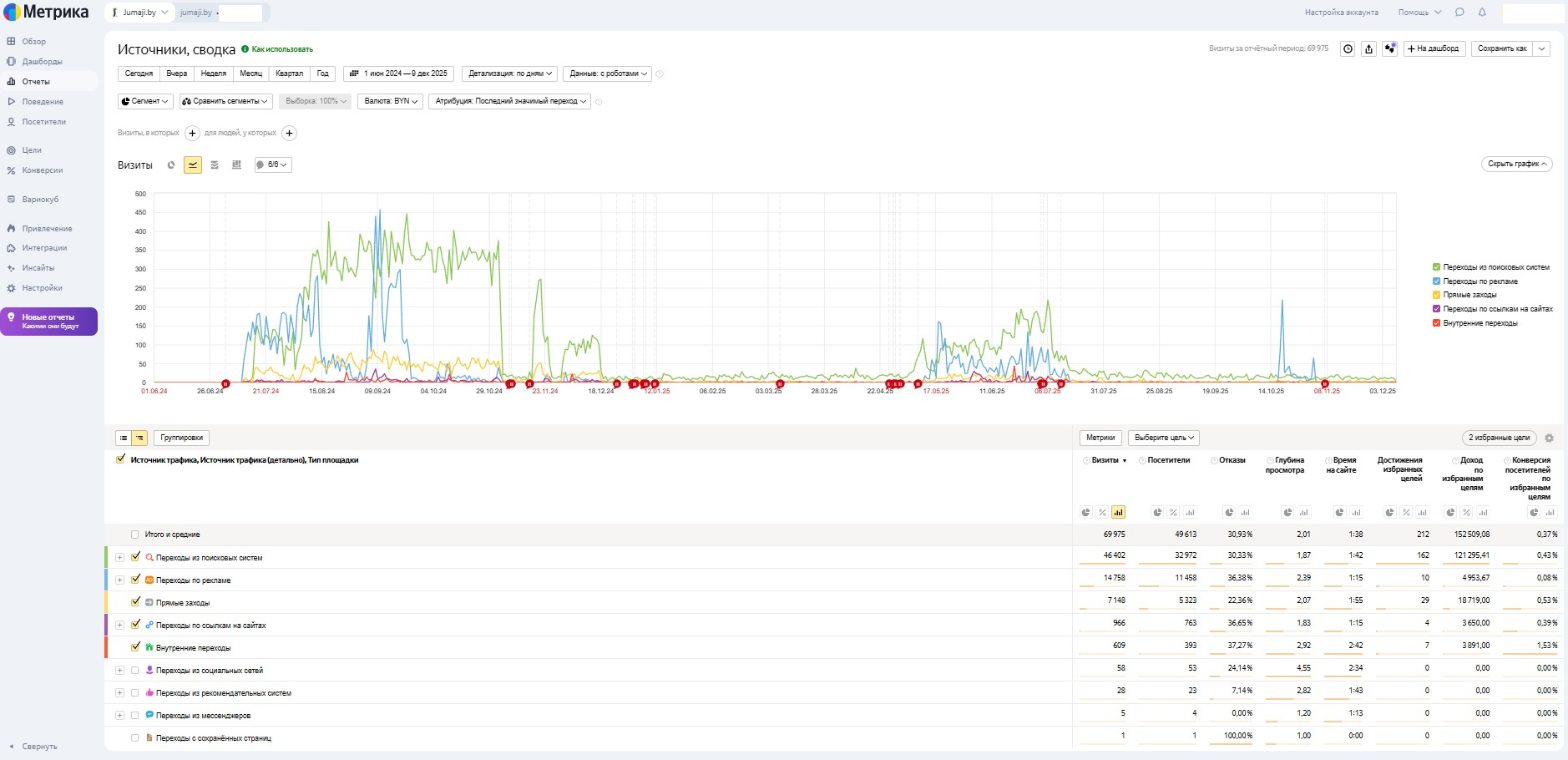Open the date range 1 июн 2024 — 9 дек 2025 picker
The image size is (1568, 760).
pyautogui.click(x=399, y=73)
